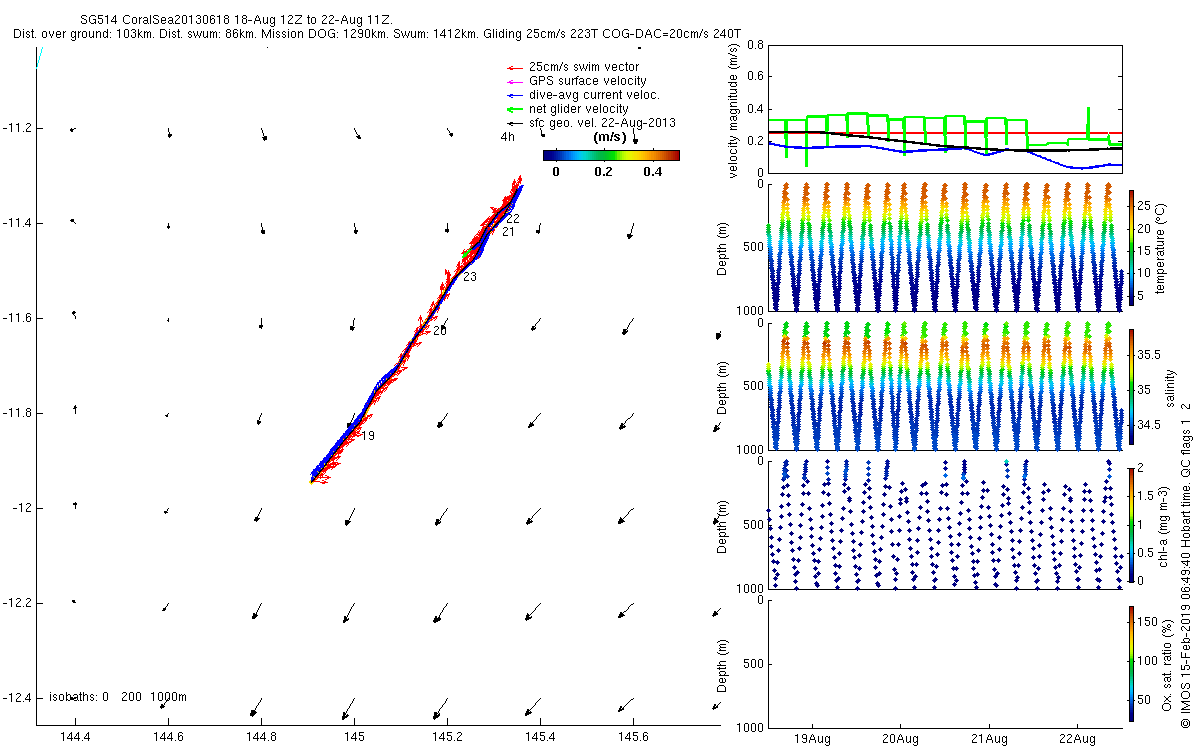Image resolution: width=1200 pixels, height=750 pixels.
Task: Click the 'chl-a (mg m-3)' colorbar label
Action: (x=1166, y=524)
